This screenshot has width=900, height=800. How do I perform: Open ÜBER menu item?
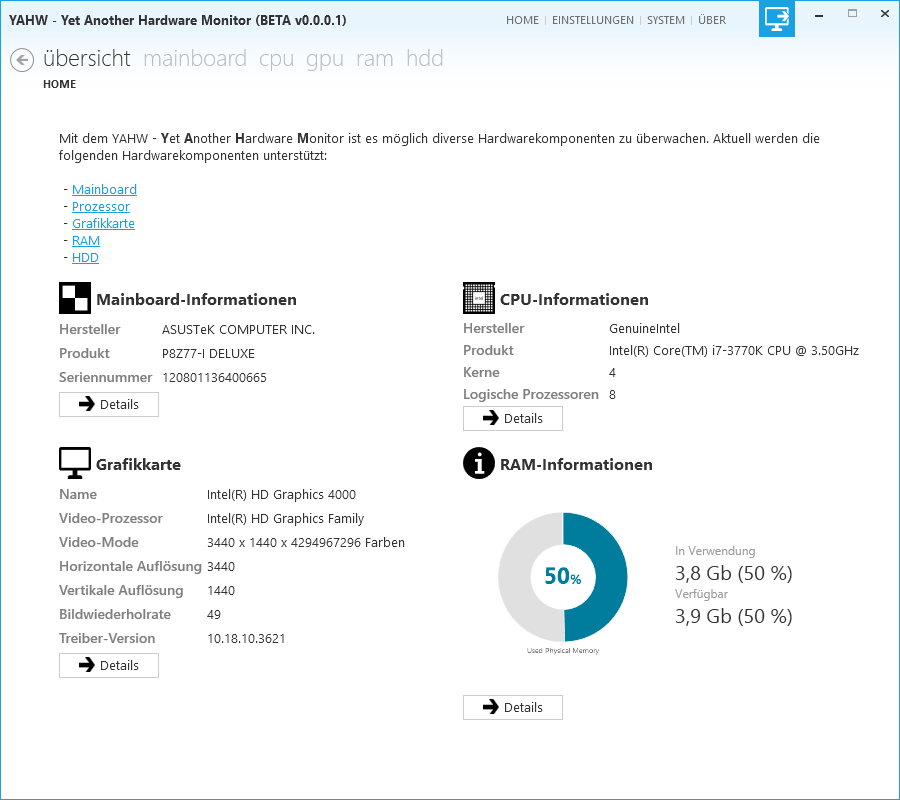tap(712, 20)
